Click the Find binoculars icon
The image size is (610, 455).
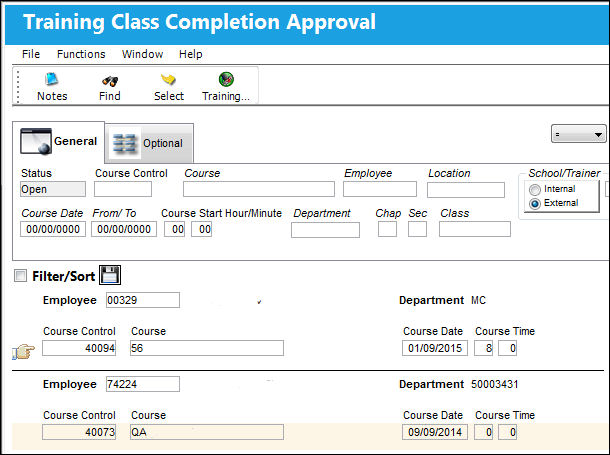pos(110,80)
